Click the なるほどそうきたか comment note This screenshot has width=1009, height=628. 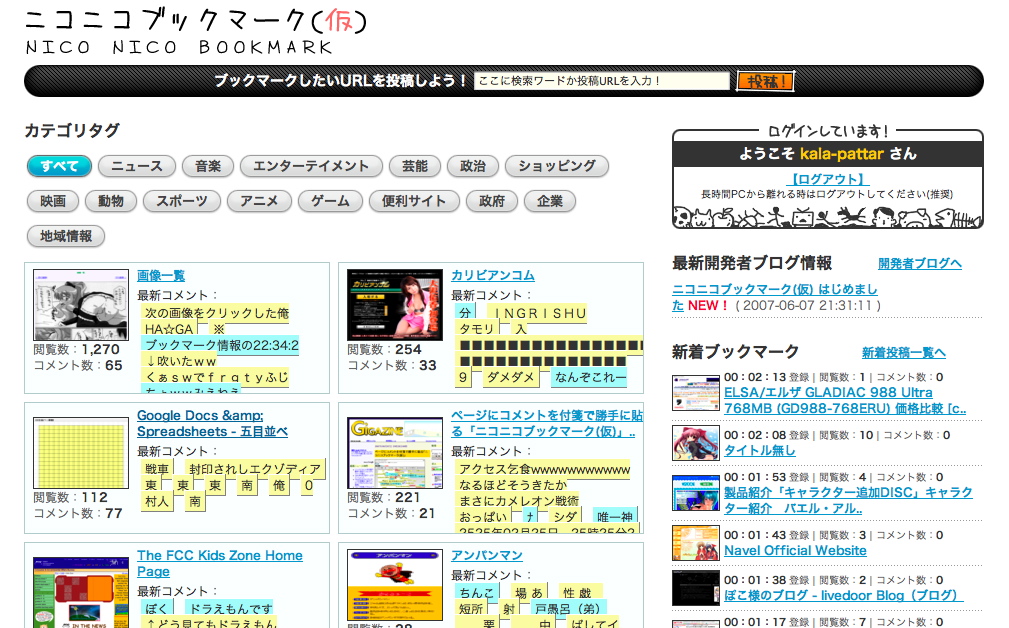coord(512,485)
